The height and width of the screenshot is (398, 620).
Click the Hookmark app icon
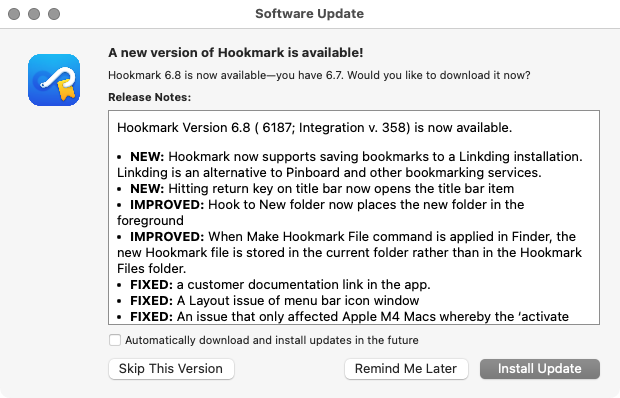(54, 80)
